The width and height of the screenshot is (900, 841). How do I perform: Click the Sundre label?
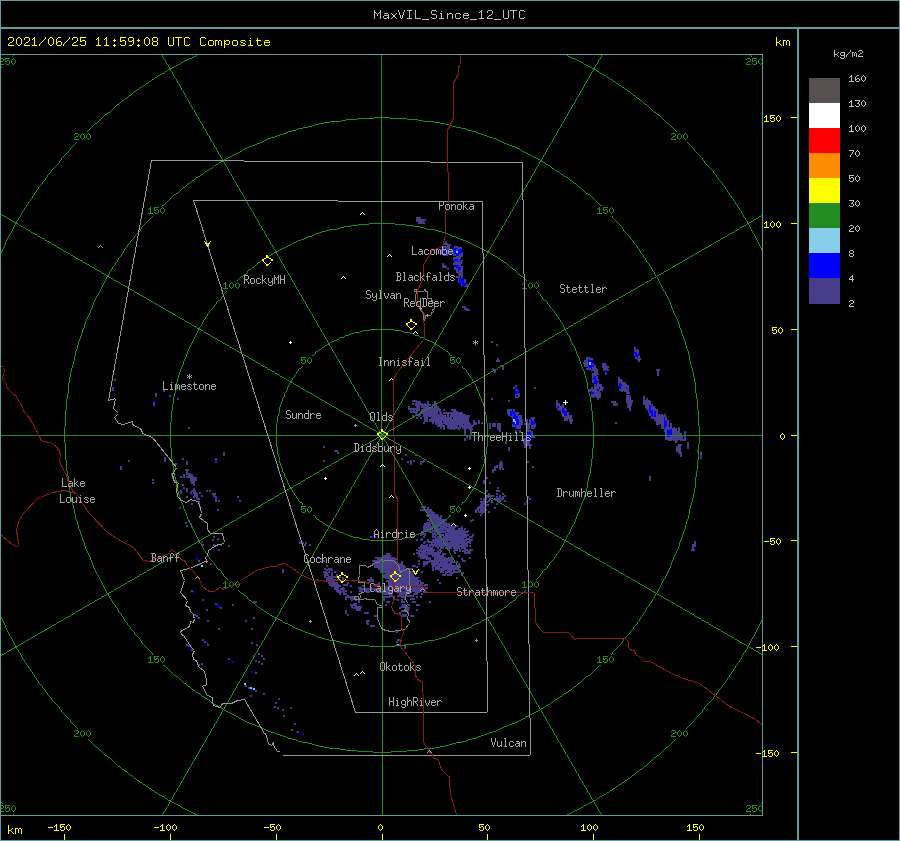303,414
